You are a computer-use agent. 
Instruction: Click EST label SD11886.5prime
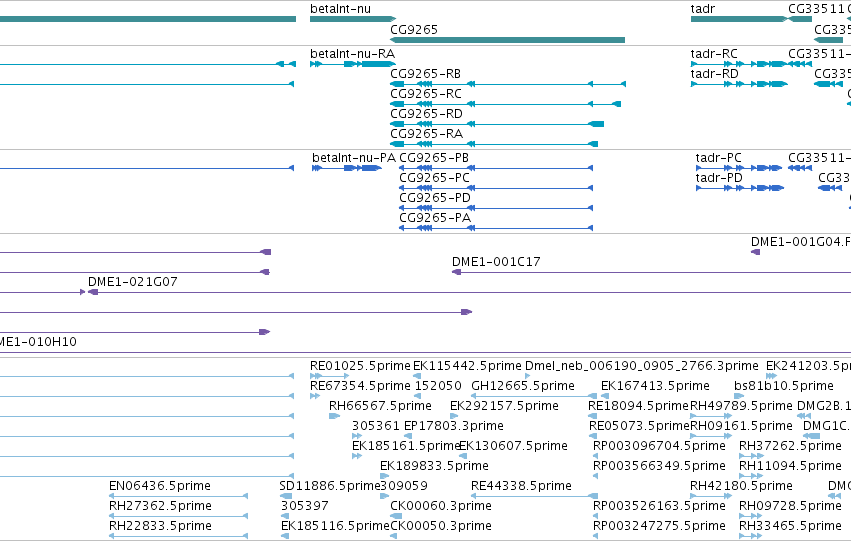click(x=329, y=487)
